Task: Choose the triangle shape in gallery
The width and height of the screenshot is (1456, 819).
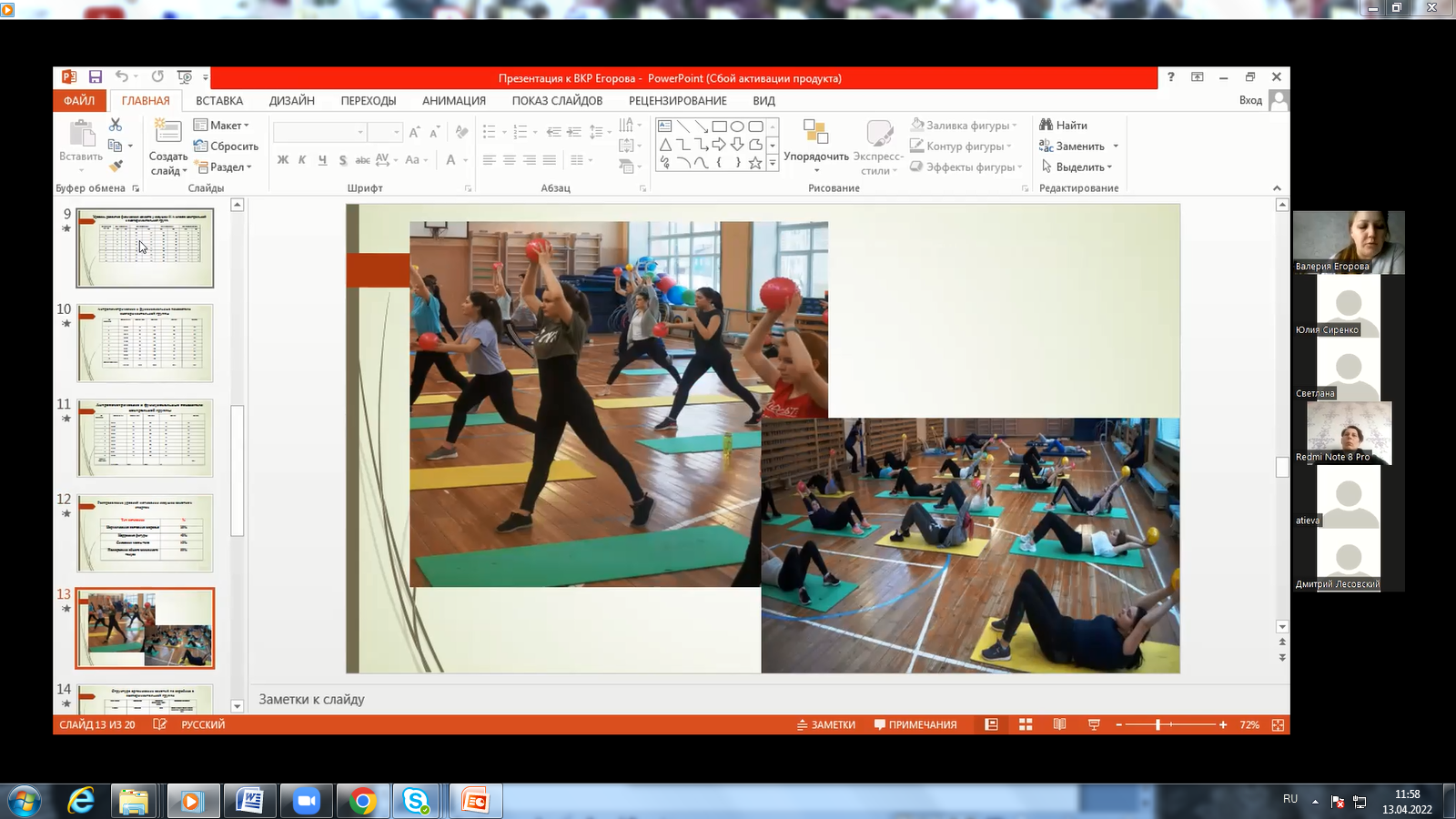Action: click(665, 145)
